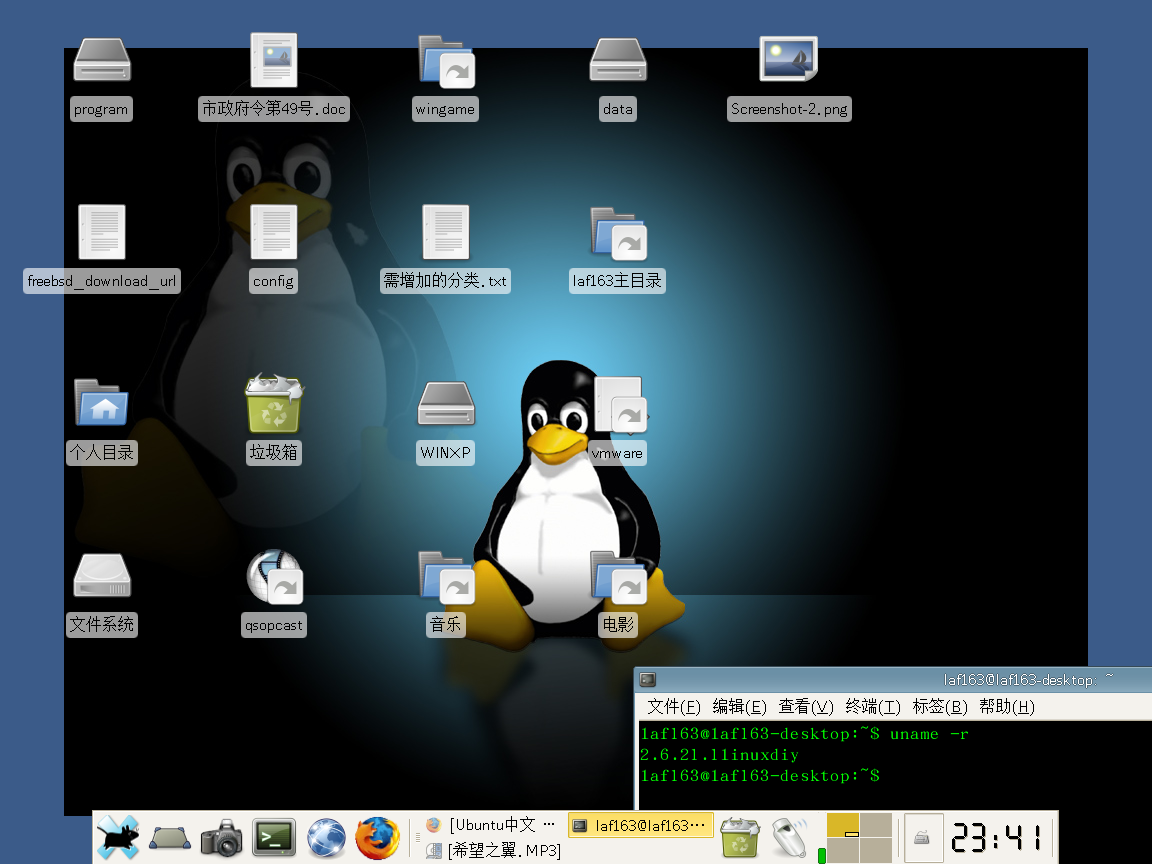Switch to the bottom-right workspace in pager
1152x864 pixels.
coord(876,850)
